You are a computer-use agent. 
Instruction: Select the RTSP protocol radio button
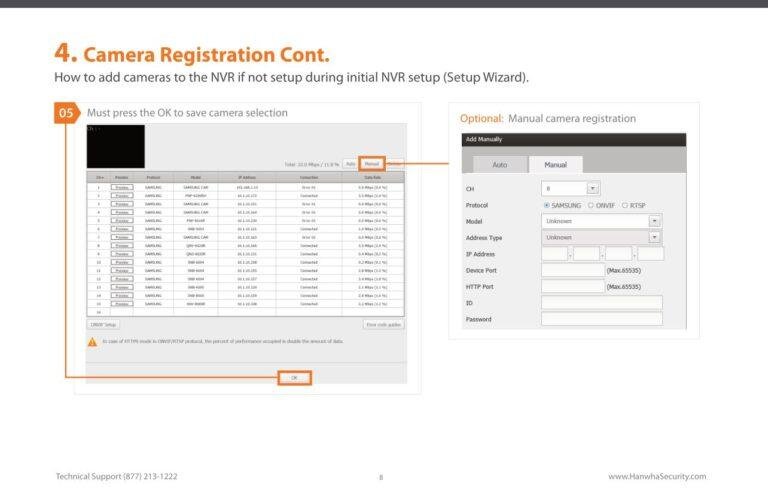624,206
